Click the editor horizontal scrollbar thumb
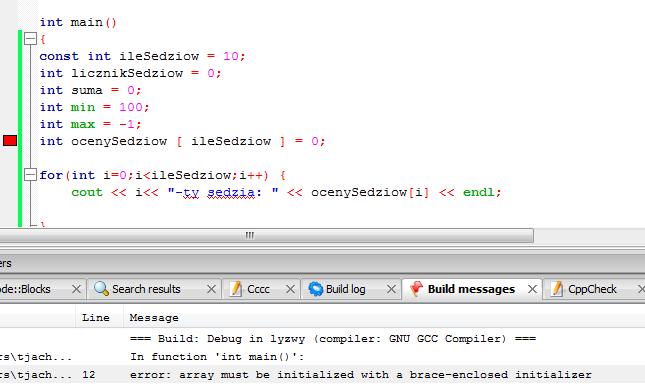 (x=267, y=235)
